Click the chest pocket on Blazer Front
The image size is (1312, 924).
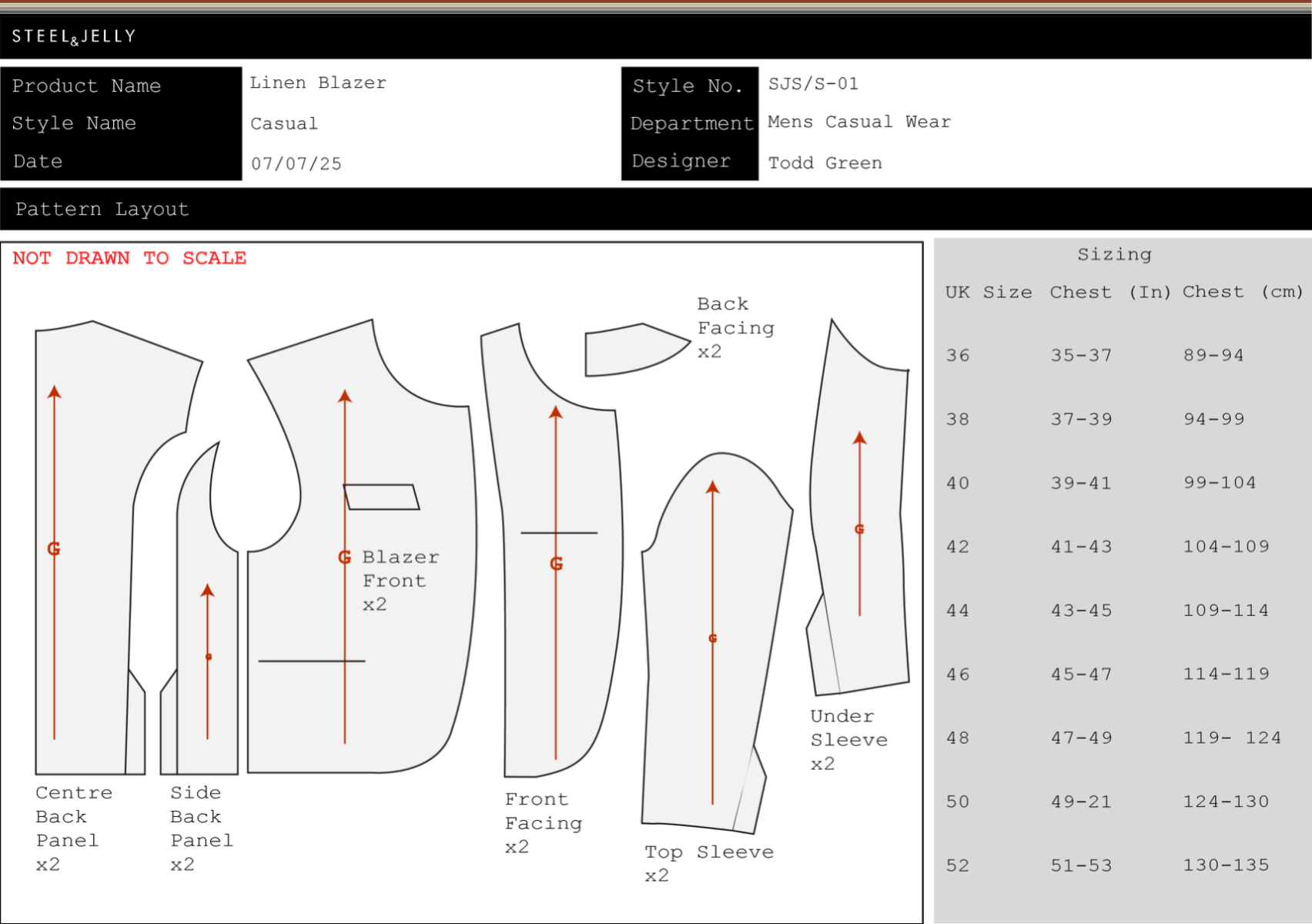pos(381,497)
